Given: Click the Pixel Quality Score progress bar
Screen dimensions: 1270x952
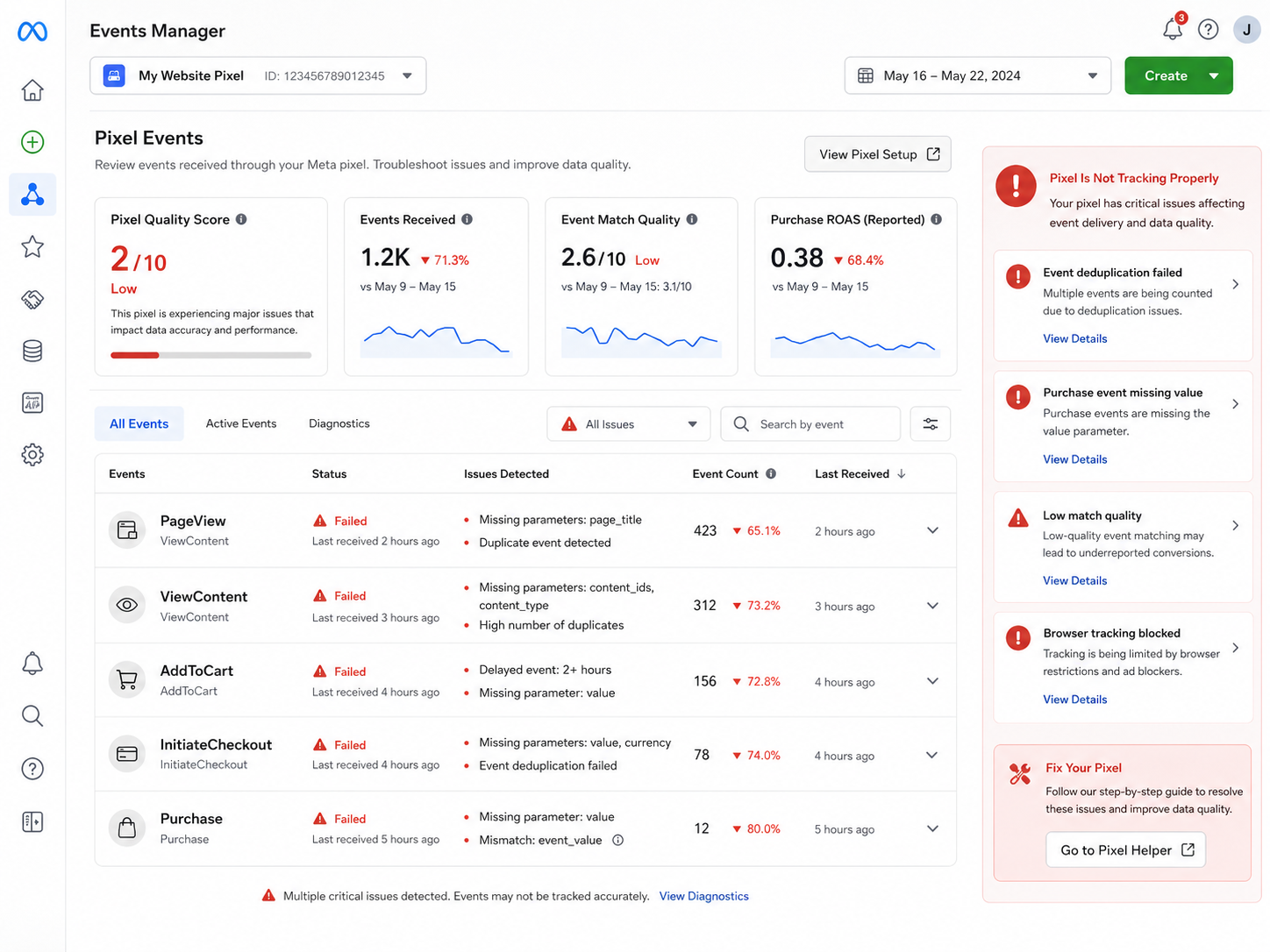Looking at the screenshot, I should pyautogui.click(x=210, y=355).
